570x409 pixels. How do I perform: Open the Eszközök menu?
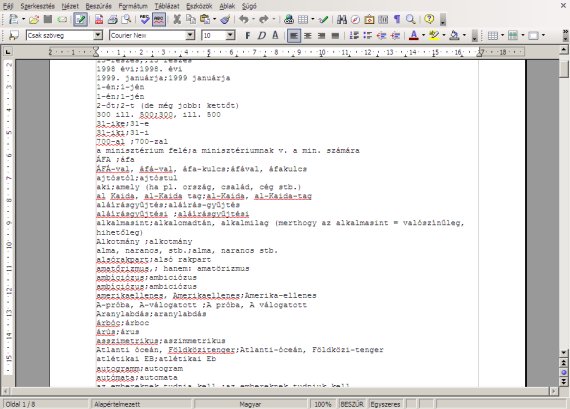(199, 6)
